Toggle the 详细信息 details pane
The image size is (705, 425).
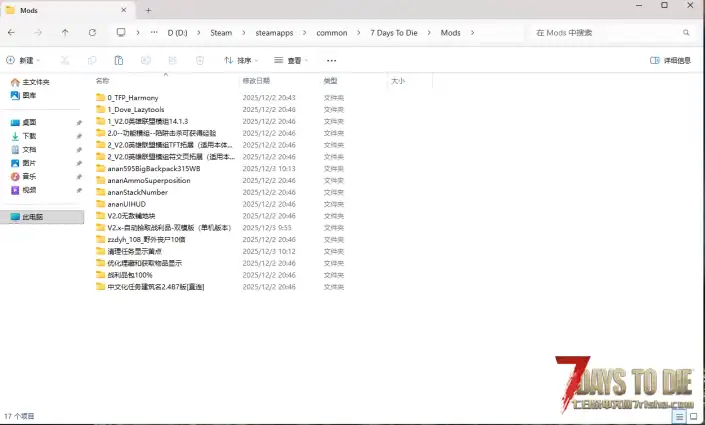click(670, 60)
